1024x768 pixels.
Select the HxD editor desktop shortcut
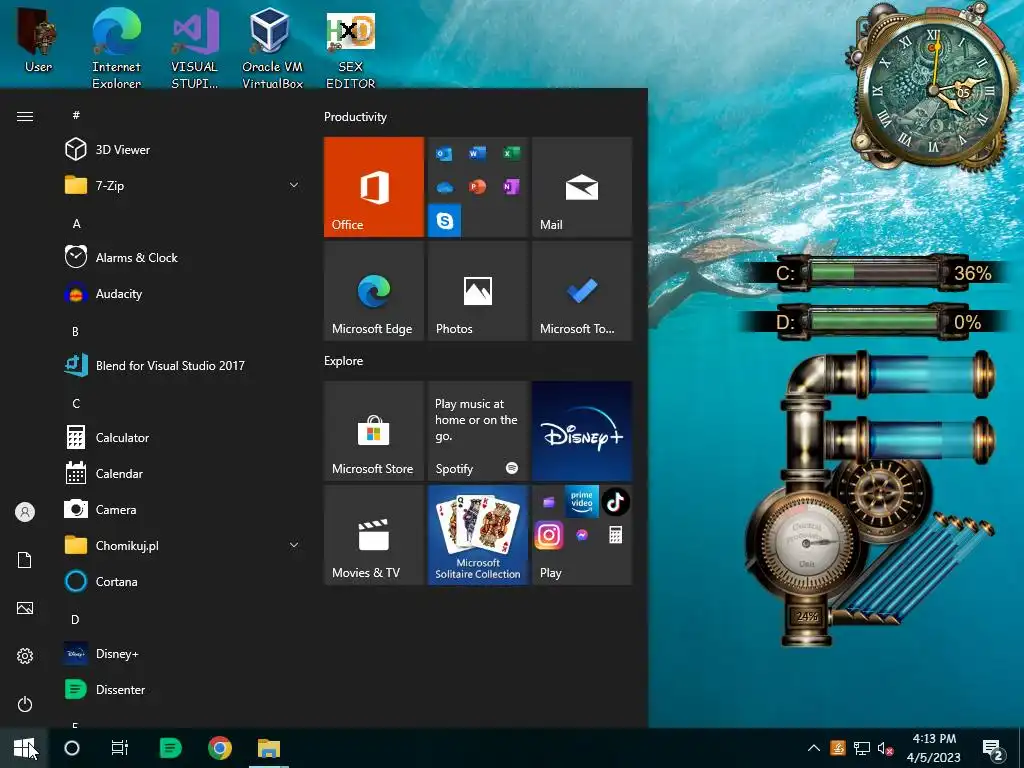tap(351, 50)
